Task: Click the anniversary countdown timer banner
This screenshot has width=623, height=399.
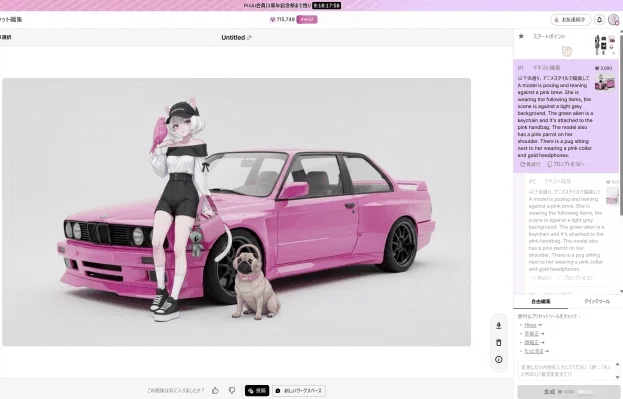Action: [292, 6]
